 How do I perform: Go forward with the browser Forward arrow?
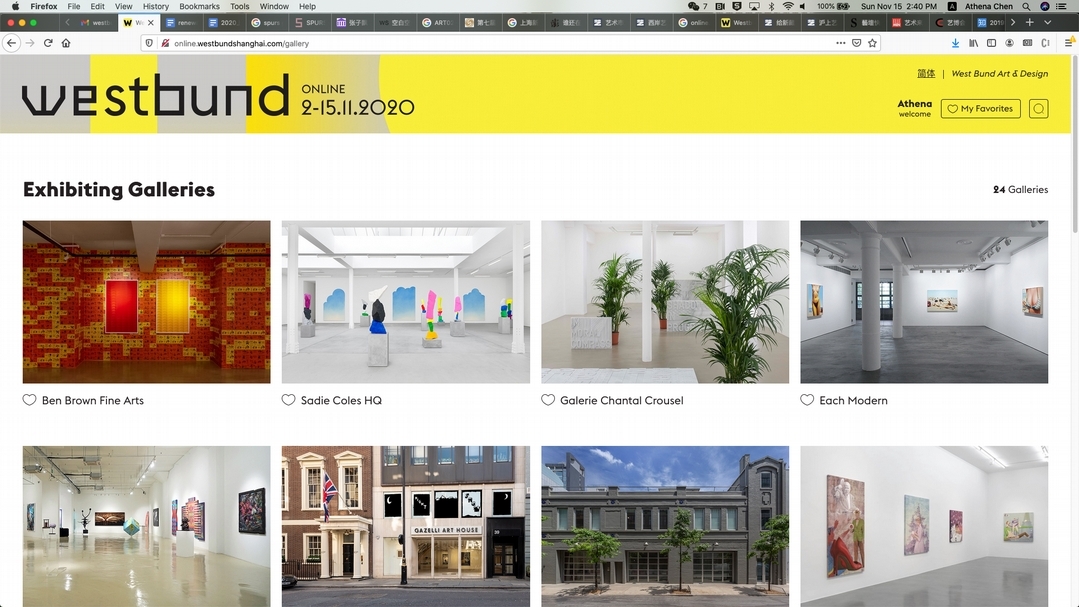click(30, 43)
